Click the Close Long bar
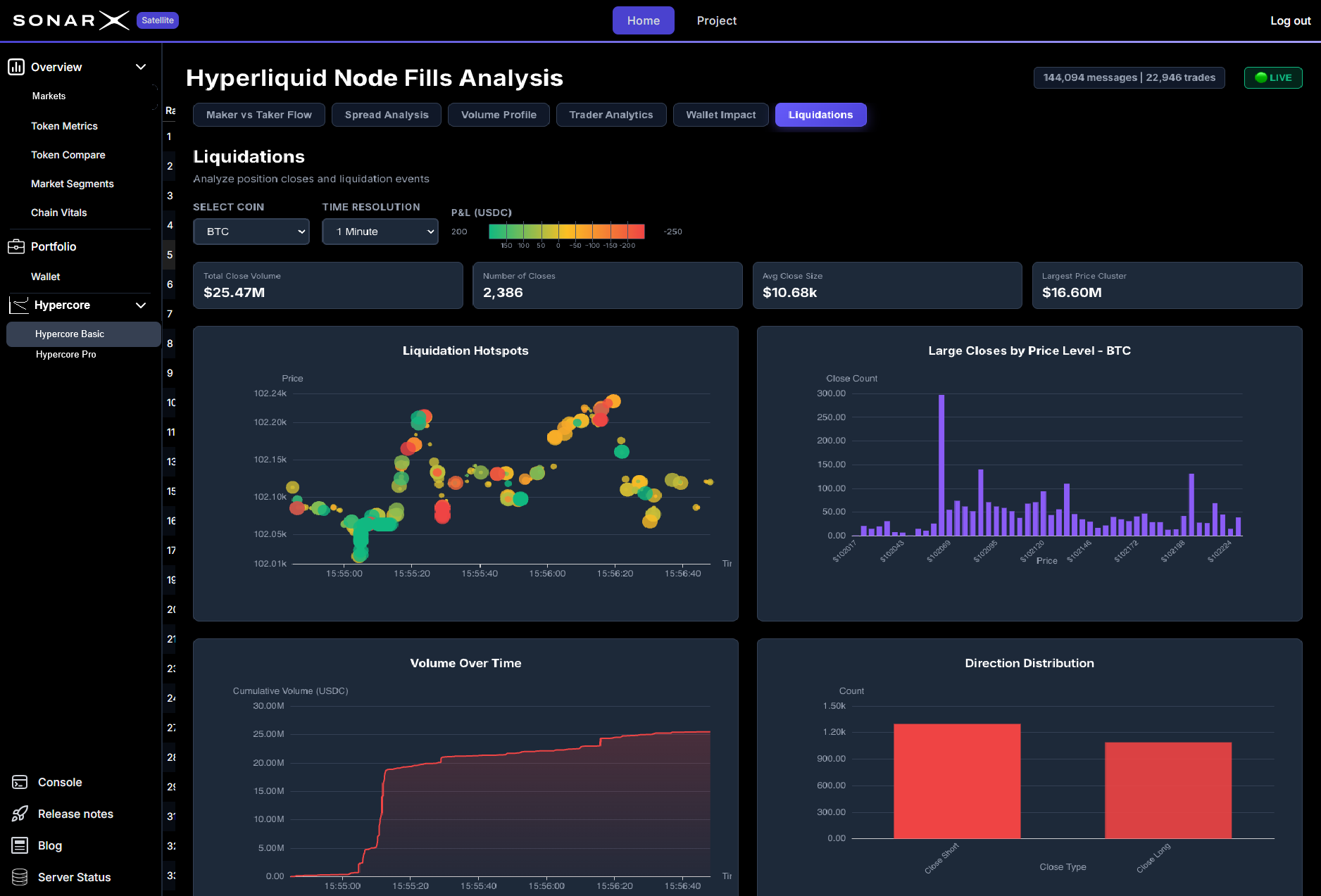Image resolution: width=1321 pixels, height=896 pixels. [x=1168, y=790]
